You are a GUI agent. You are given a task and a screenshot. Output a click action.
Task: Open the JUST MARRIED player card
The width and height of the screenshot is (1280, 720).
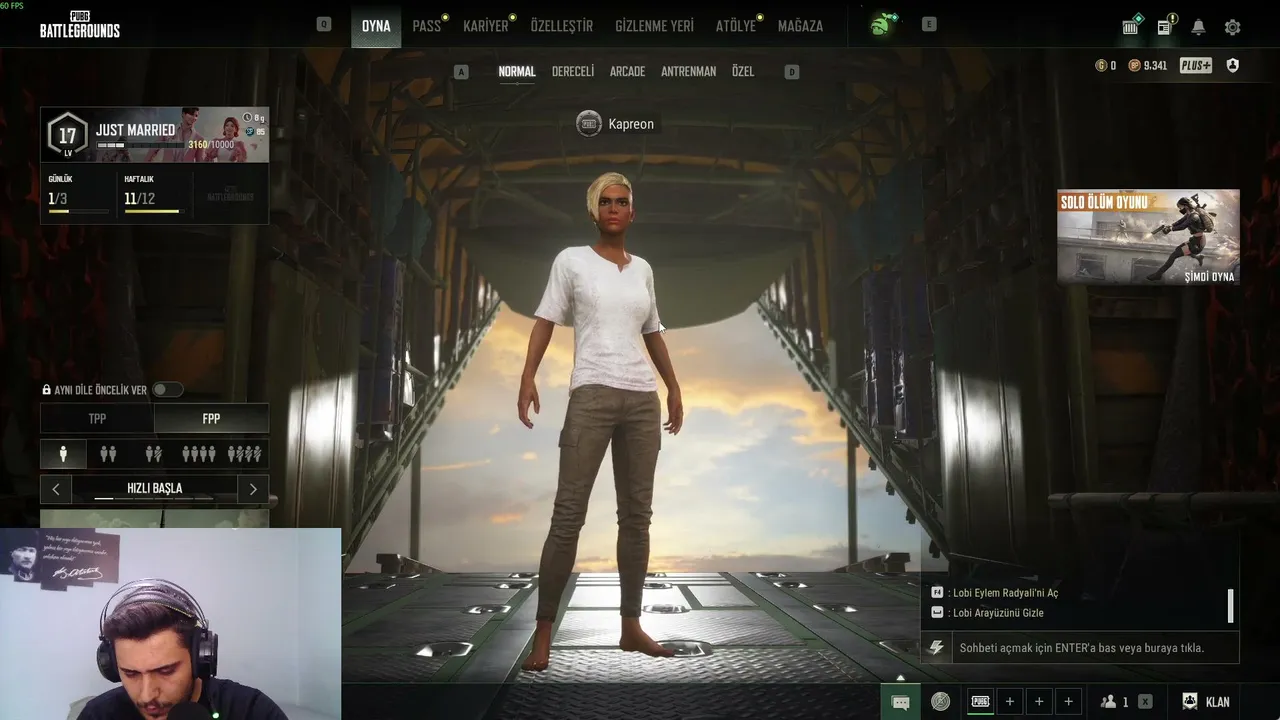pyautogui.click(x=155, y=135)
